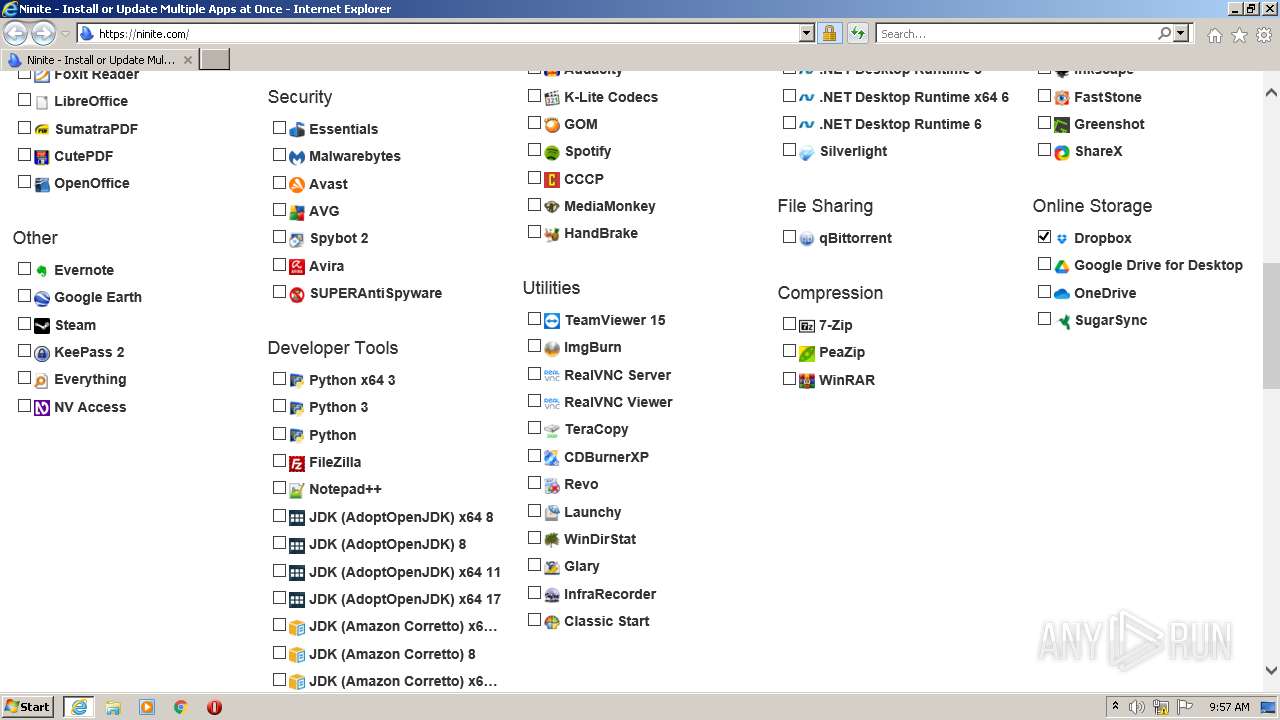
Task: Click the IE favorites star icon
Action: pyautogui.click(x=1239, y=35)
